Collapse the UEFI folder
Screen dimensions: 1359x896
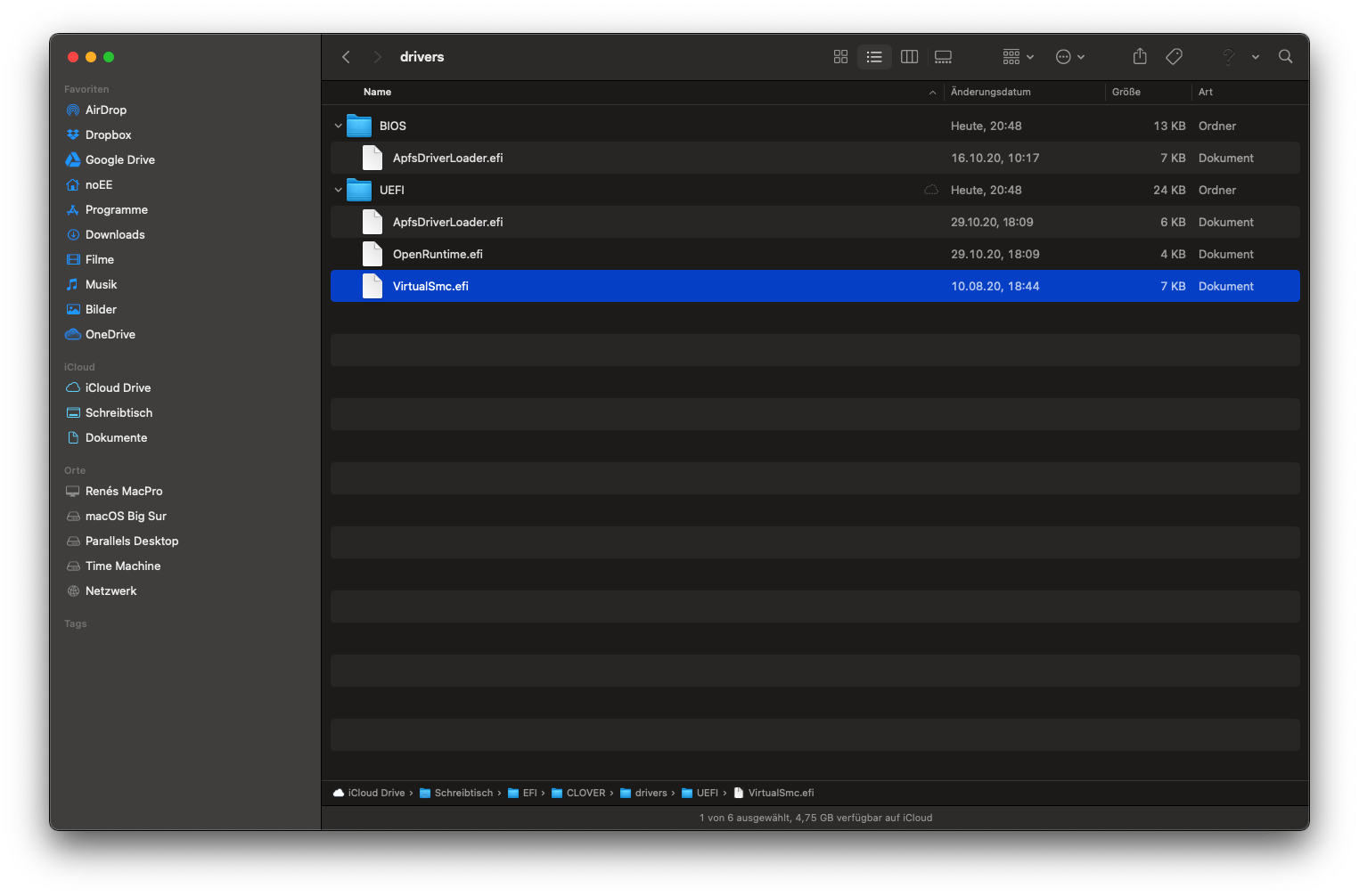pyautogui.click(x=339, y=190)
